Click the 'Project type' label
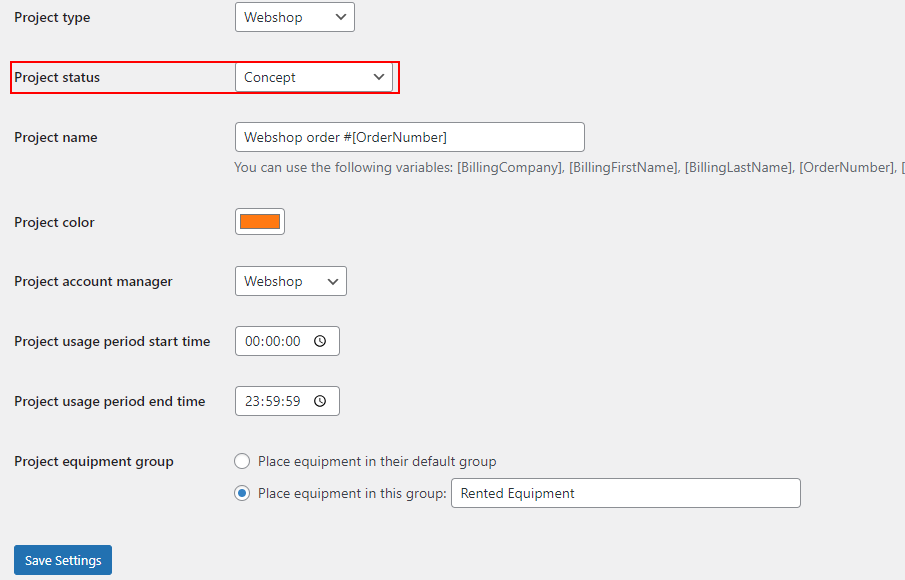Viewport: 905px width, 580px height. click(52, 17)
